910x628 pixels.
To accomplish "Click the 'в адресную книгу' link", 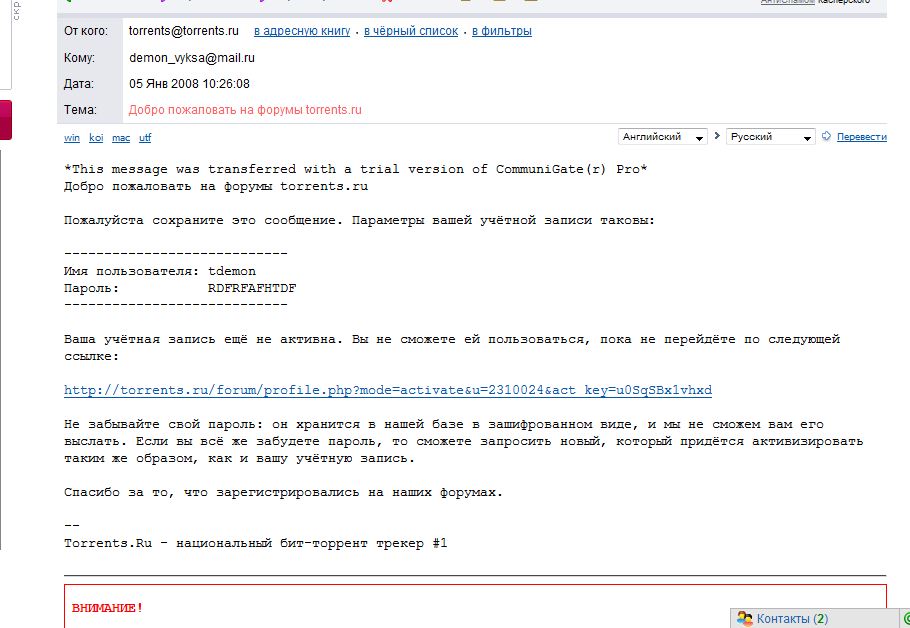I will point(302,31).
